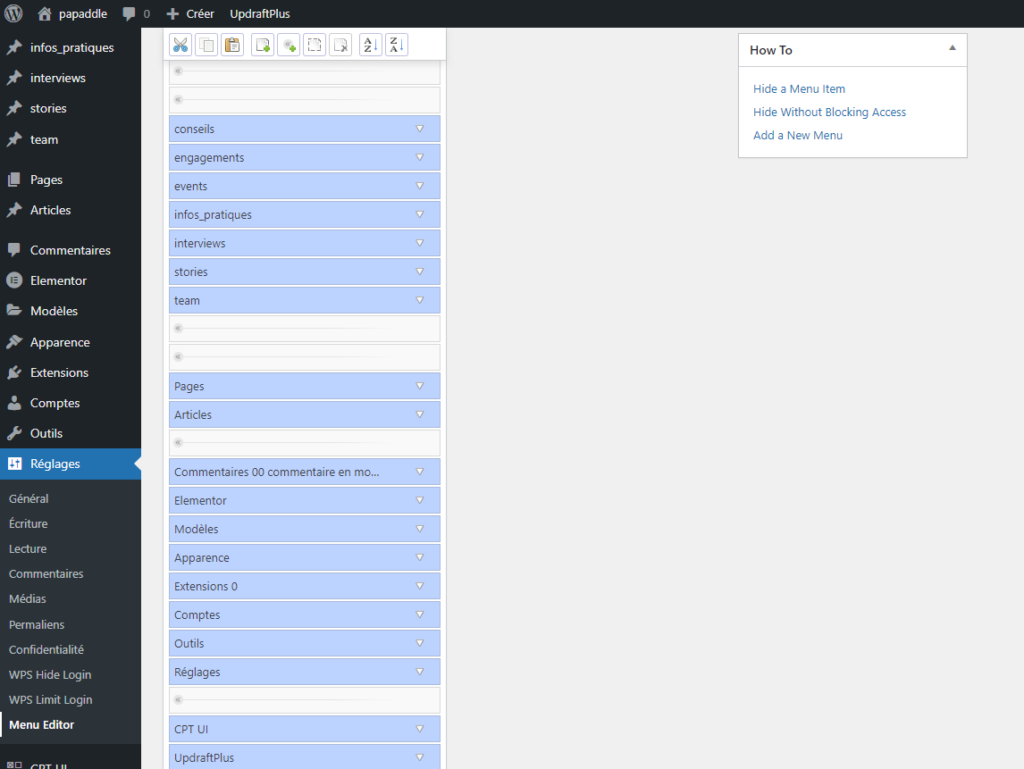Sort menu items descending Z-A
The image size is (1024, 769).
(396, 45)
